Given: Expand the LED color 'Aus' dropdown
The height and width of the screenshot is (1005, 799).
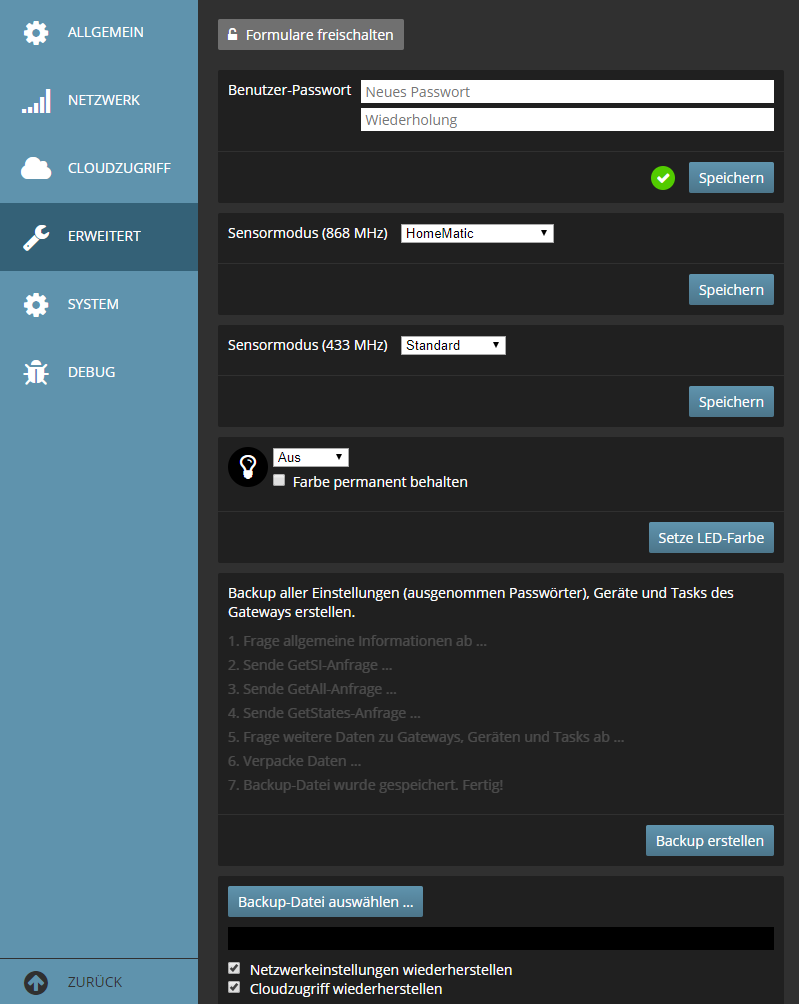Looking at the screenshot, I should click(x=311, y=457).
